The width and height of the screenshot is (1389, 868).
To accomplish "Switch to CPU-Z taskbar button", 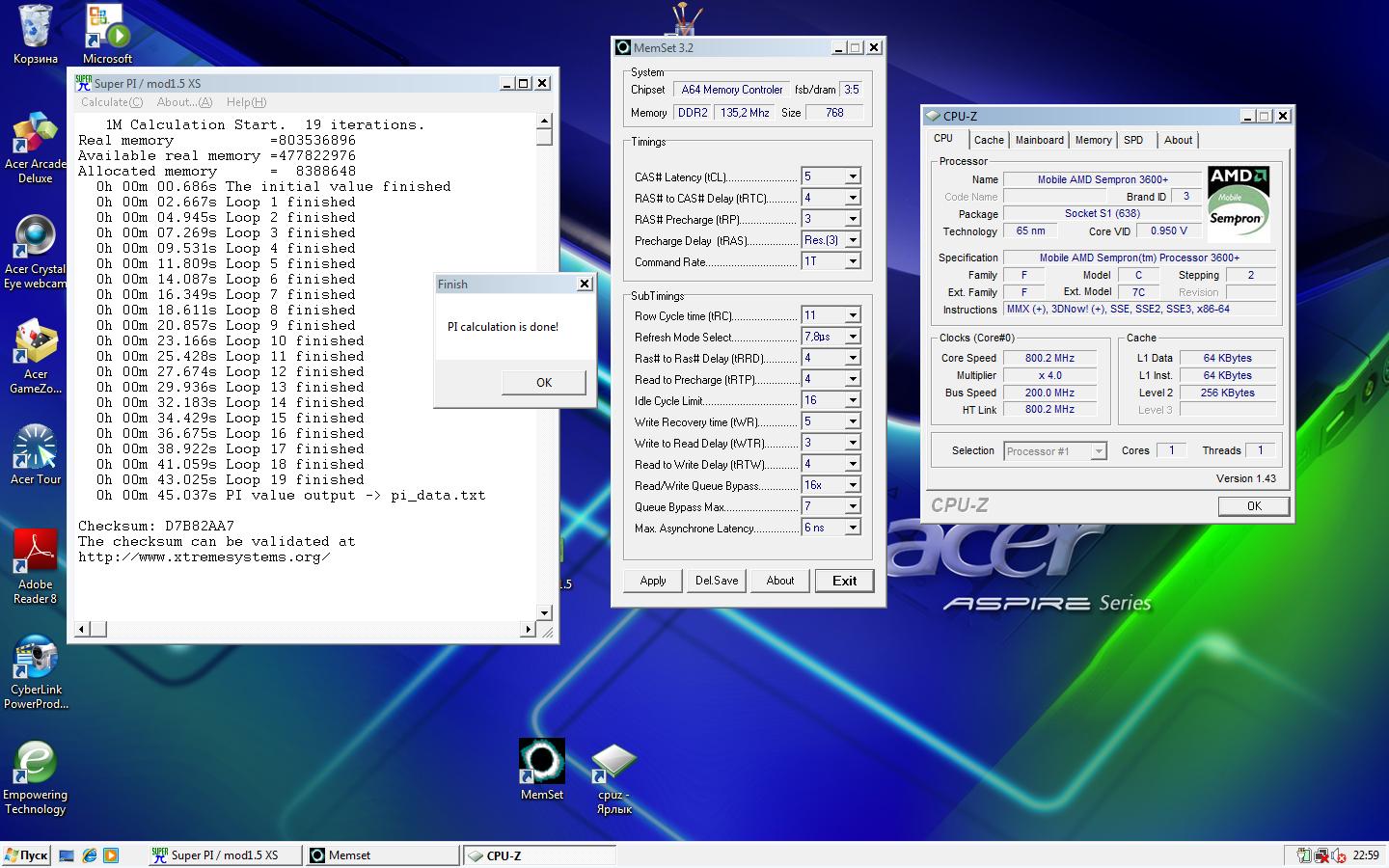I will pos(539,855).
